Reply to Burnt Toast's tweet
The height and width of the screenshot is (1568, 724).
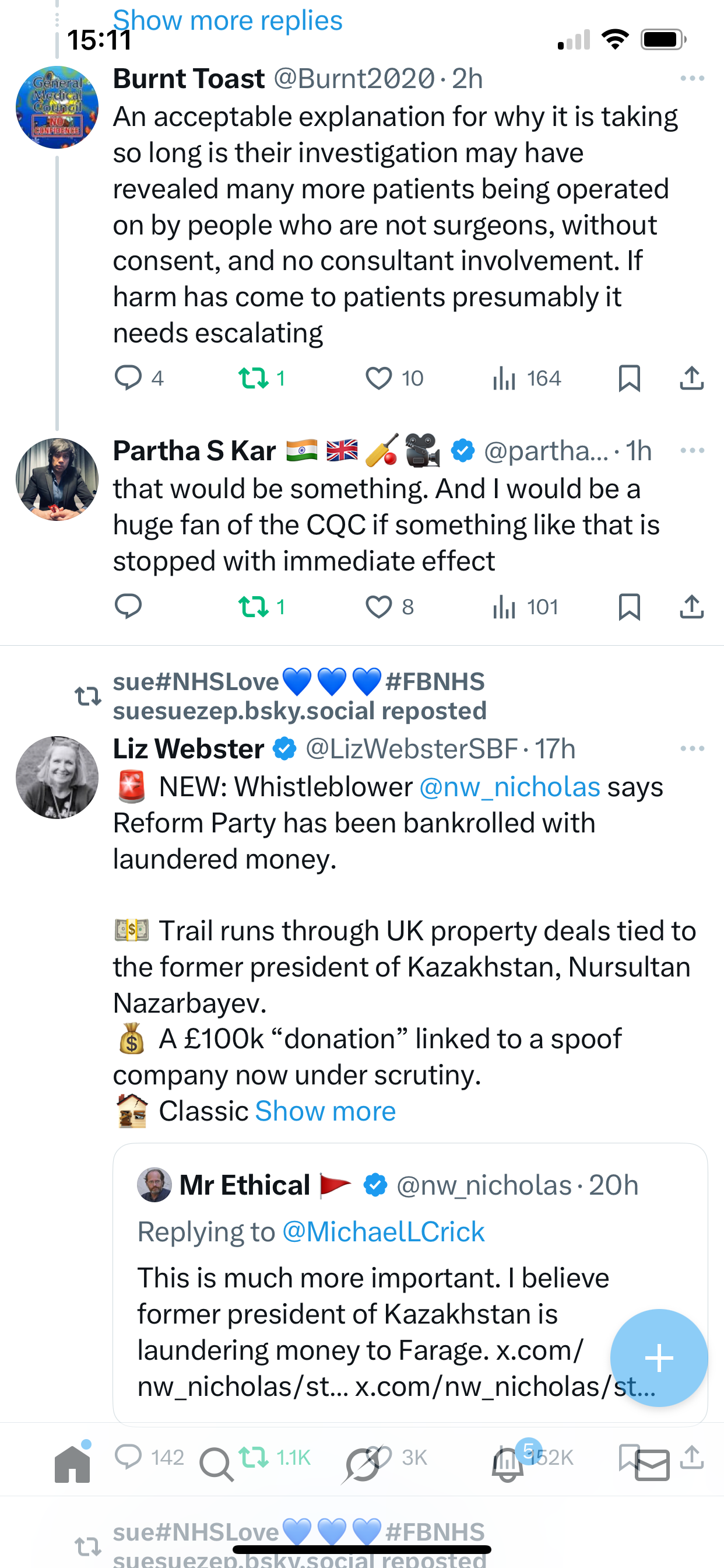[x=128, y=378]
